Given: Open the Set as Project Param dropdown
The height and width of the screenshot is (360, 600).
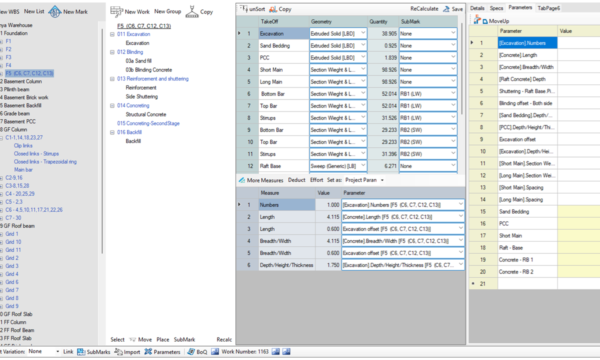Looking at the screenshot, I should point(382,180).
